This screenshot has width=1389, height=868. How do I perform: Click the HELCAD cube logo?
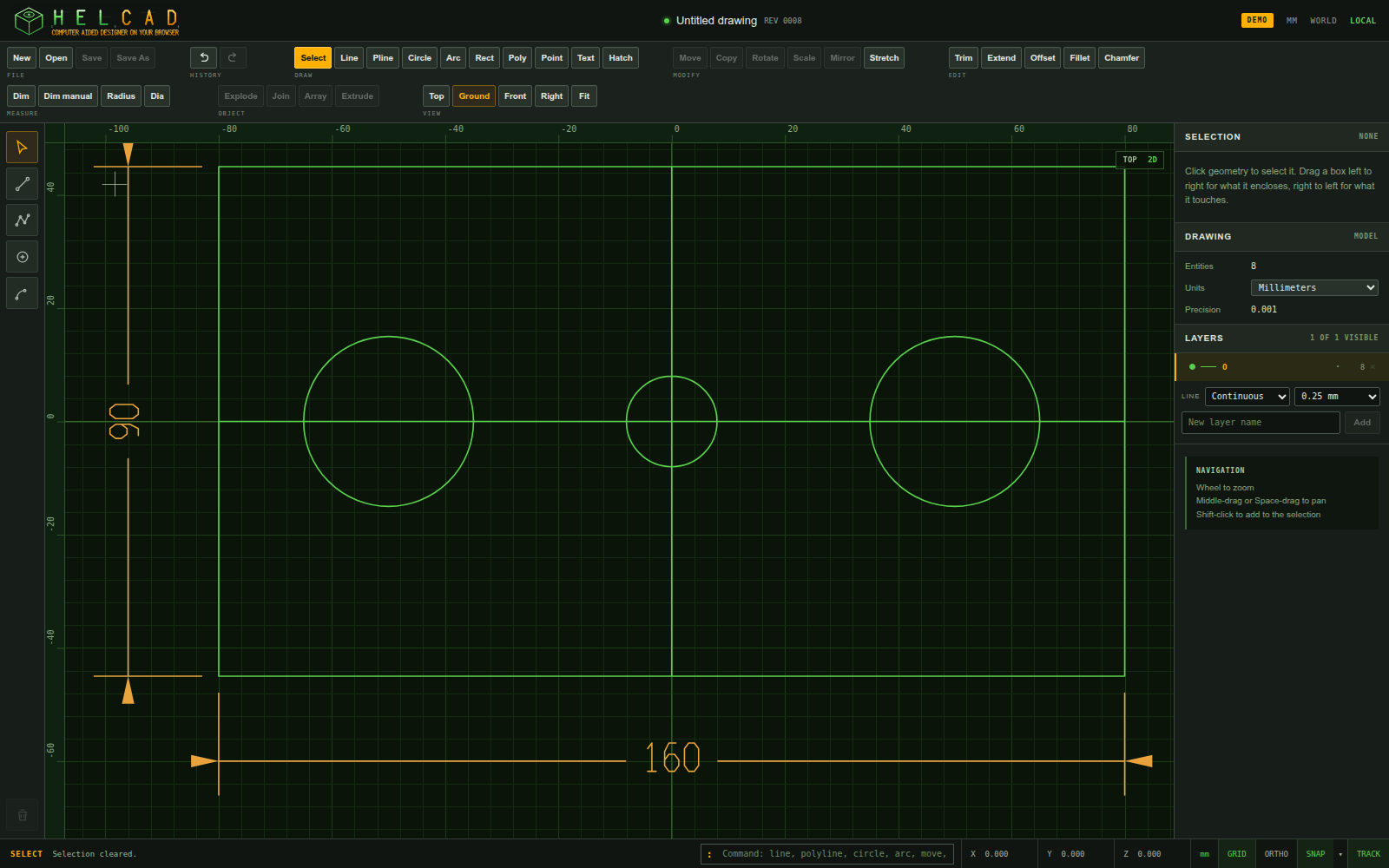(x=29, y=21)
